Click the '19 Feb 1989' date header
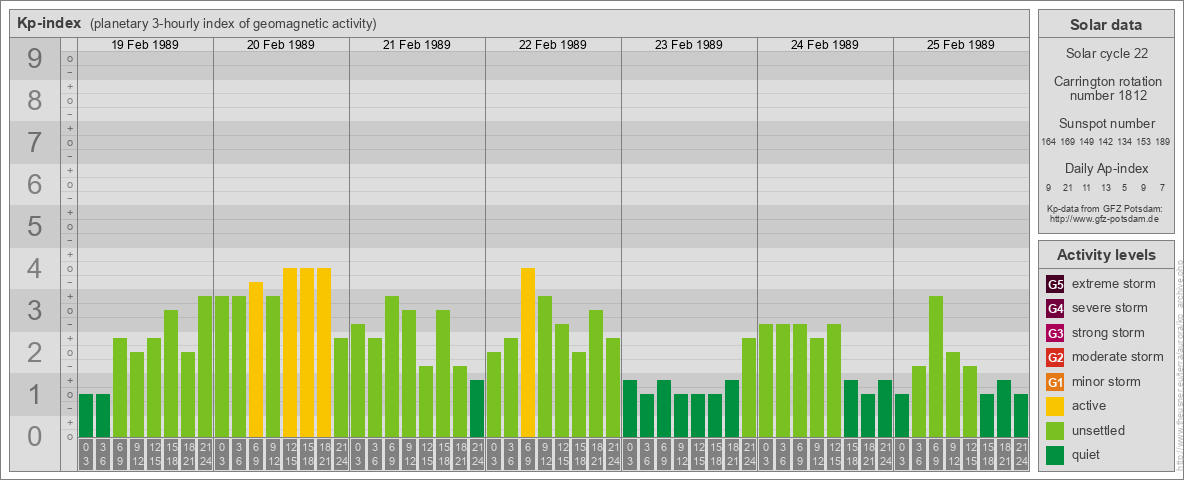Viewport: 1184px width, 480px height. click(x=145, y=45)
